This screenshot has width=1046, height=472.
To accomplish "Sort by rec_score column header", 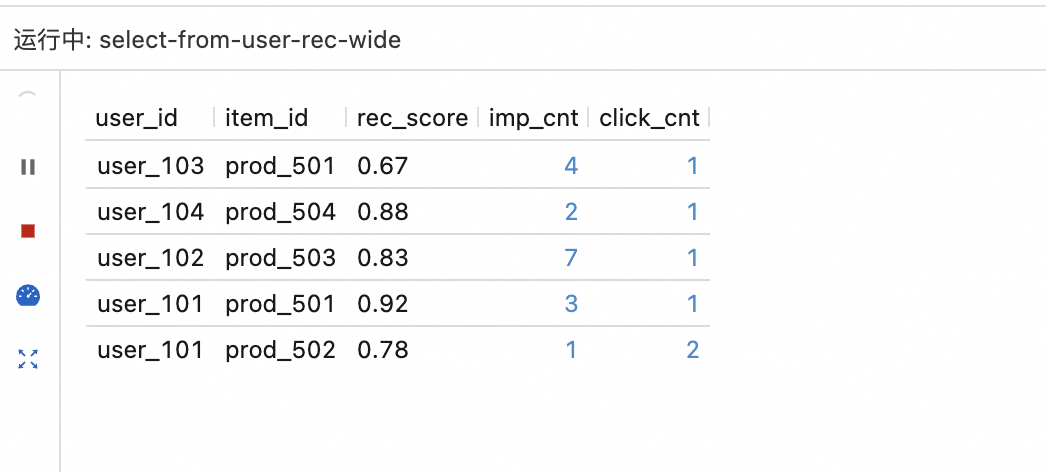I will pyautogui.click(x=412, y=118).
